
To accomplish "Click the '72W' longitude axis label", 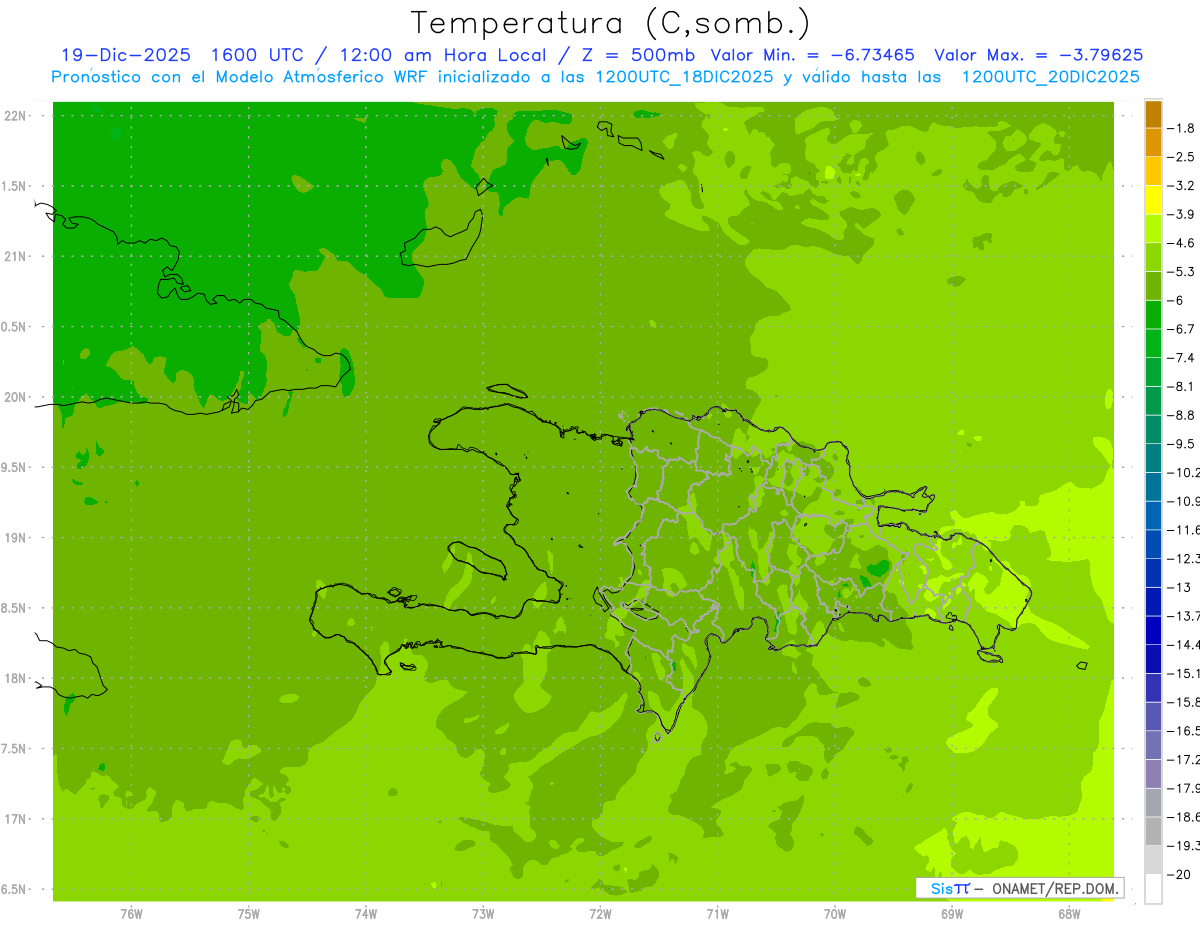I will (600, 914).
